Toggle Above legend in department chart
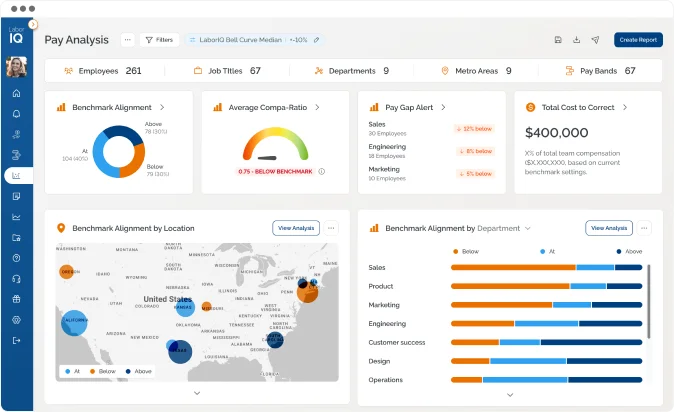The width and height of the screenshot is (674, 412). pos(629,252)
